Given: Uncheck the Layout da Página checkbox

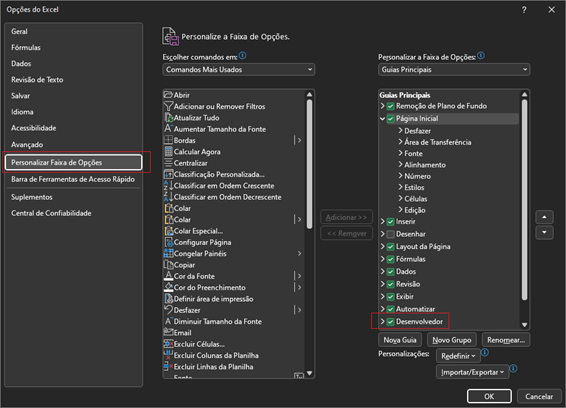Looking at the screenshot, I should click(x=390, y=247).
